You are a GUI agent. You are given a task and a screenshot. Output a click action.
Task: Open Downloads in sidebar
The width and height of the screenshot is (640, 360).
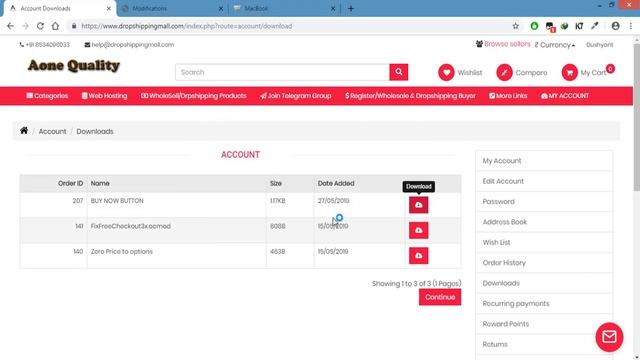544,283
